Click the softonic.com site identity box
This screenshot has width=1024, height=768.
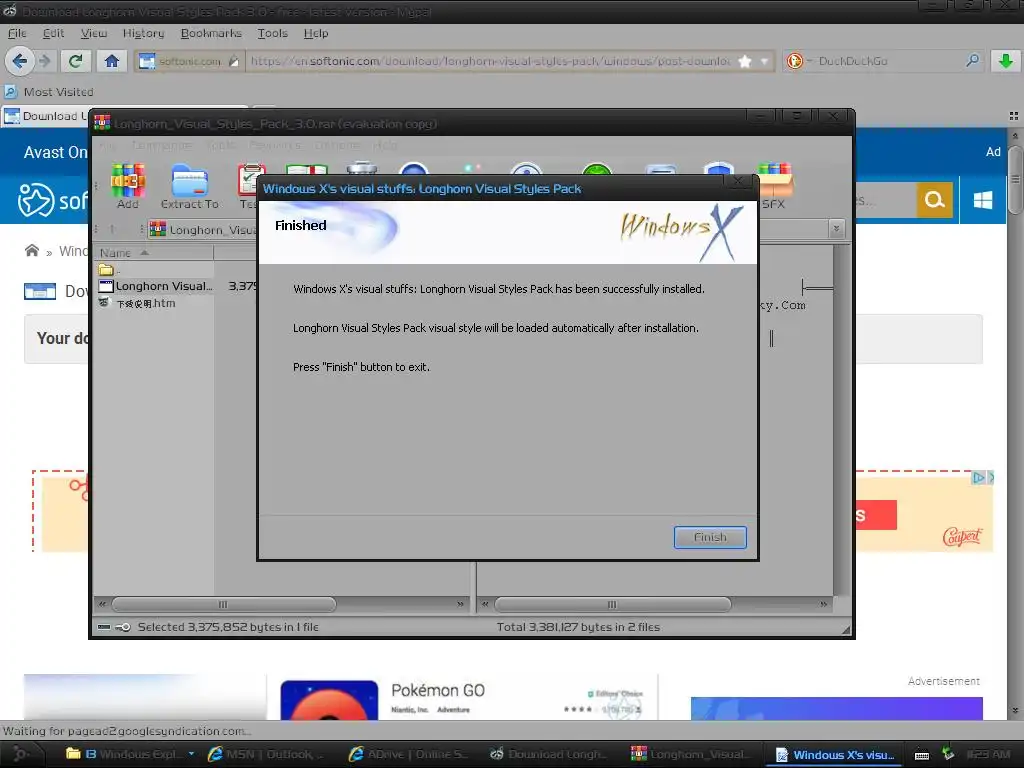click(189, 61)
